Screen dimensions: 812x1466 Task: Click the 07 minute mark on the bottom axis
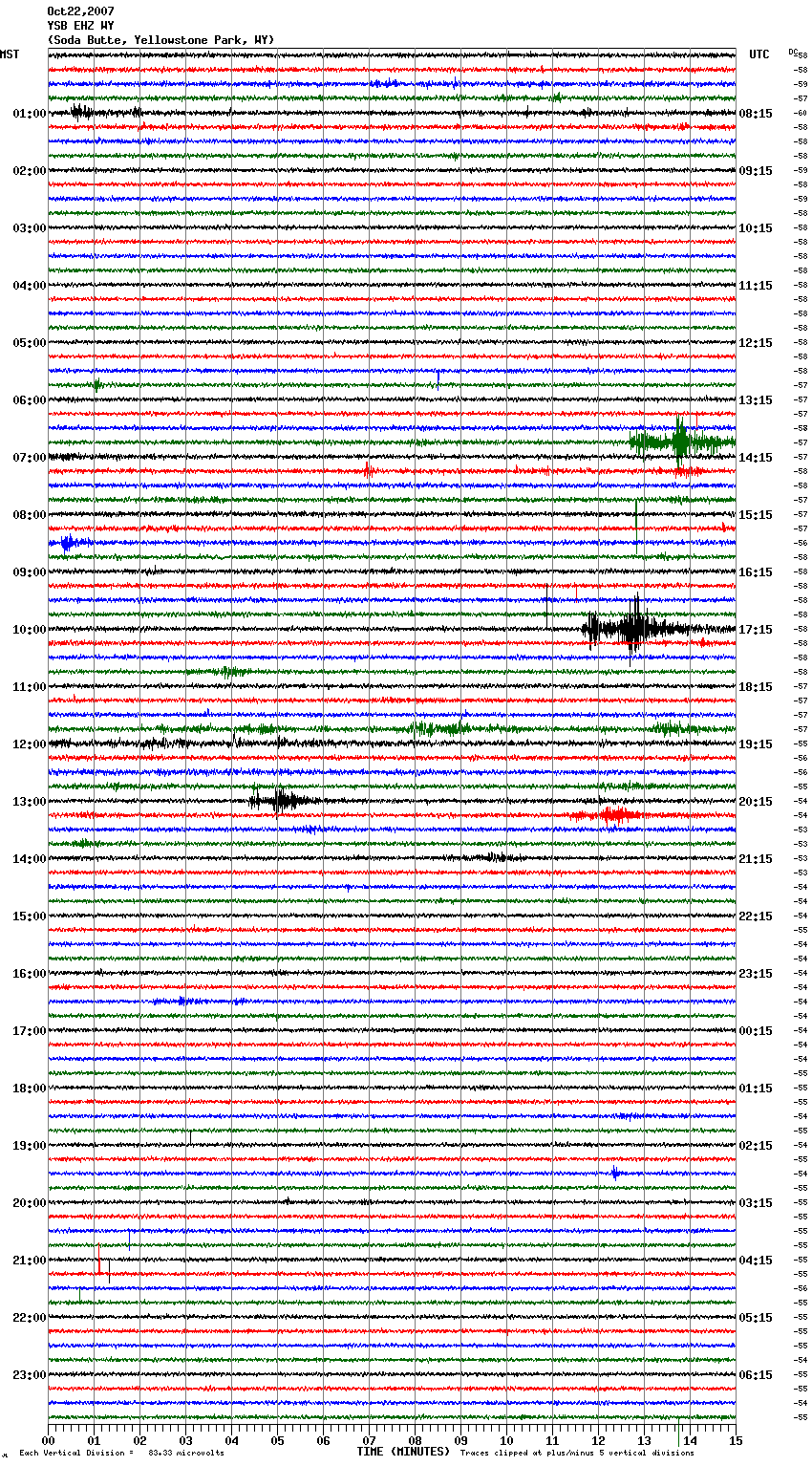pyautogui.click(x=369, y=1441)
